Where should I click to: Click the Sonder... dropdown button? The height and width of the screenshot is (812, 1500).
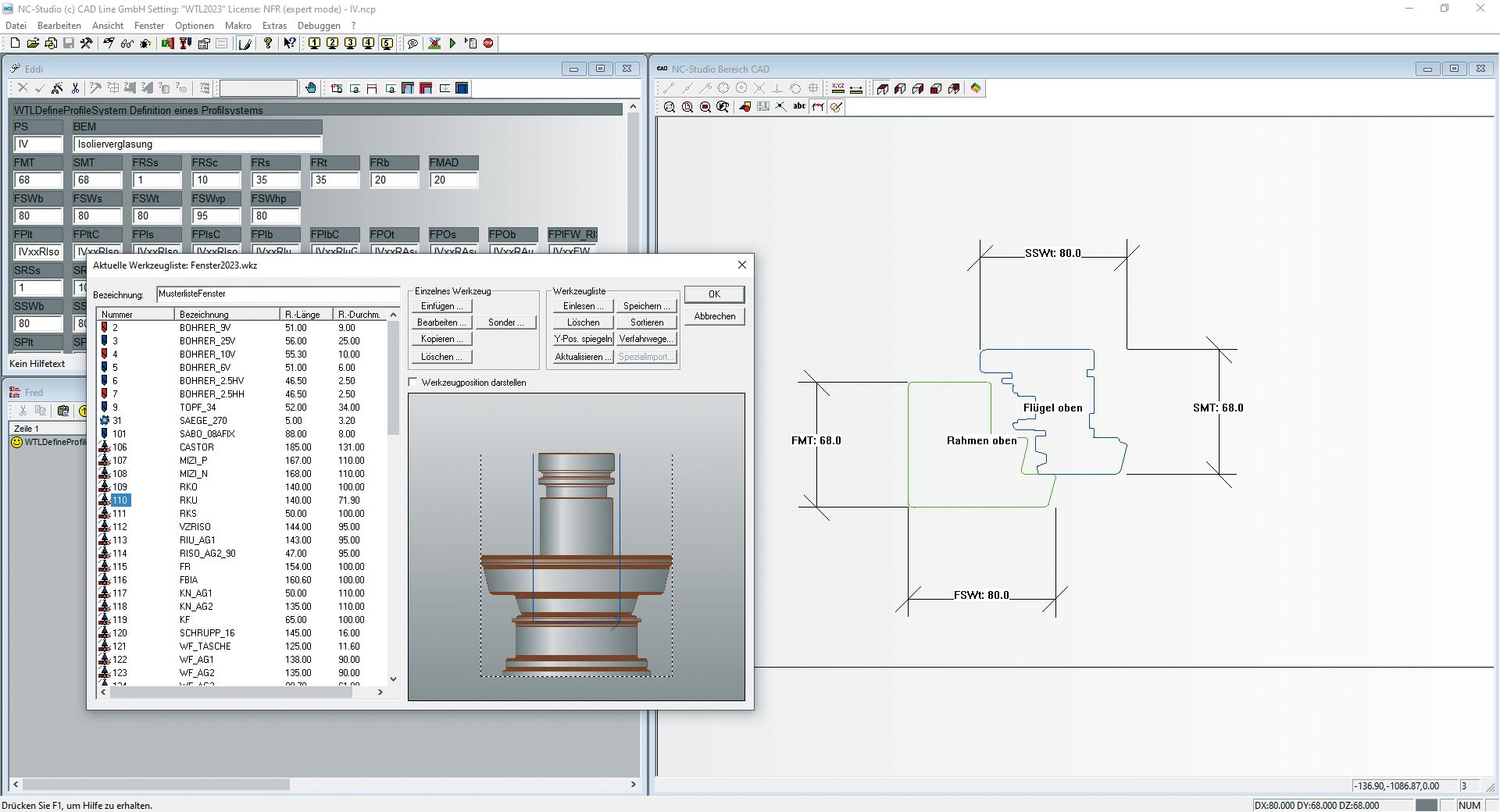505,322
